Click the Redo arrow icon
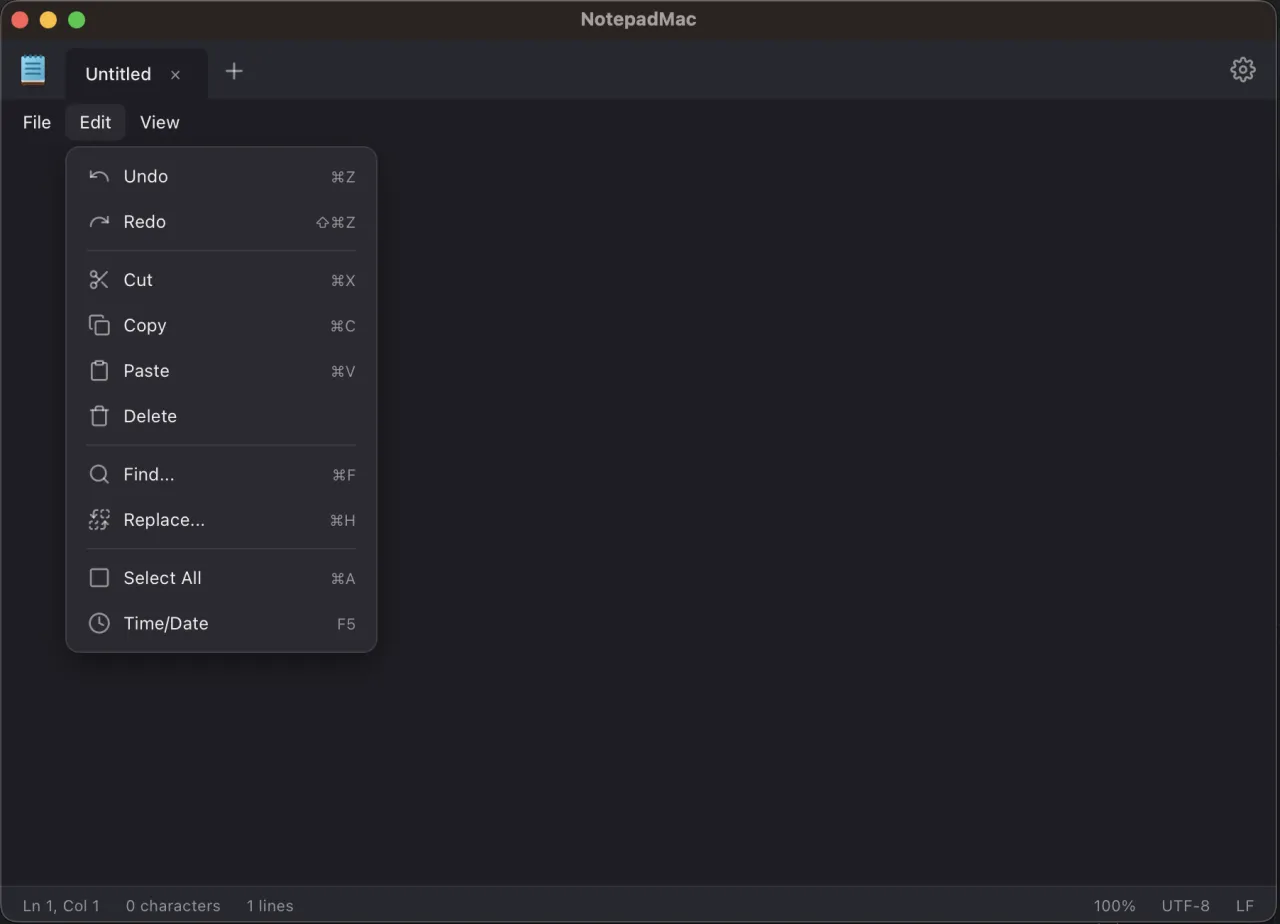The height and width of the screenshot is (924, 1280). 99,222
